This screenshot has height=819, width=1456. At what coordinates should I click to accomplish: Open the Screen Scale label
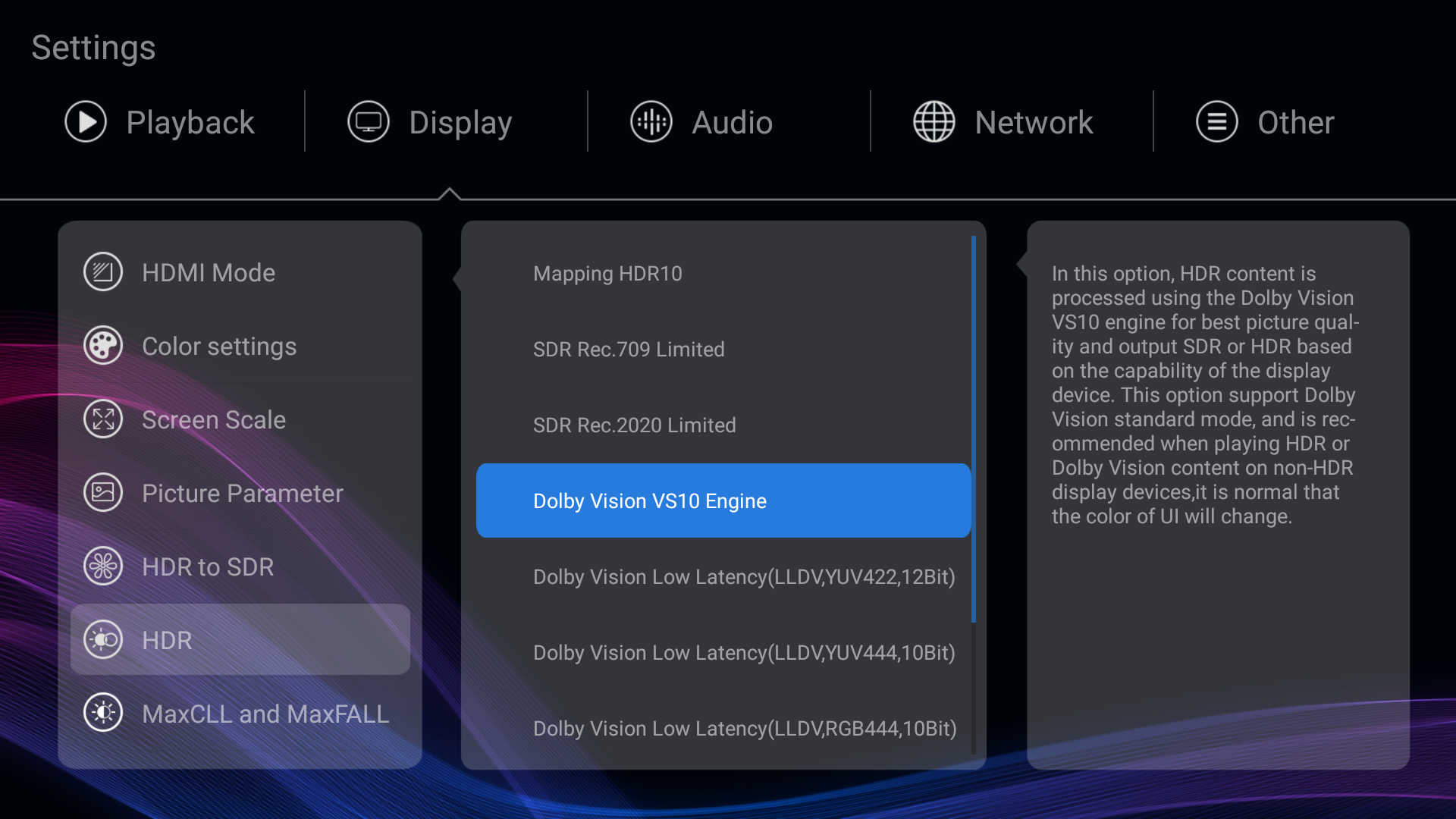coord(214,419)
